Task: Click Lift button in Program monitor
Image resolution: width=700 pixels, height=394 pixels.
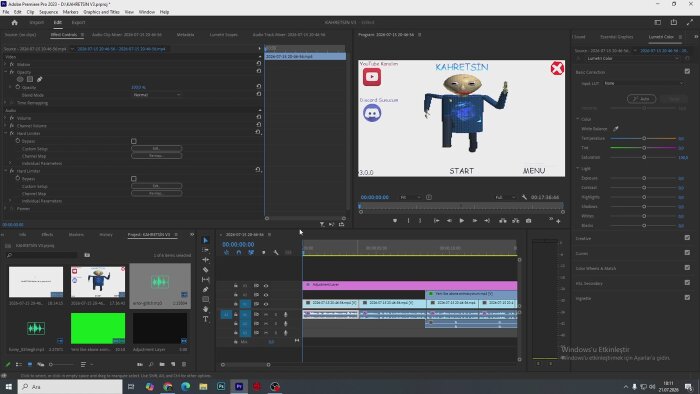Action: click(503, 220)
